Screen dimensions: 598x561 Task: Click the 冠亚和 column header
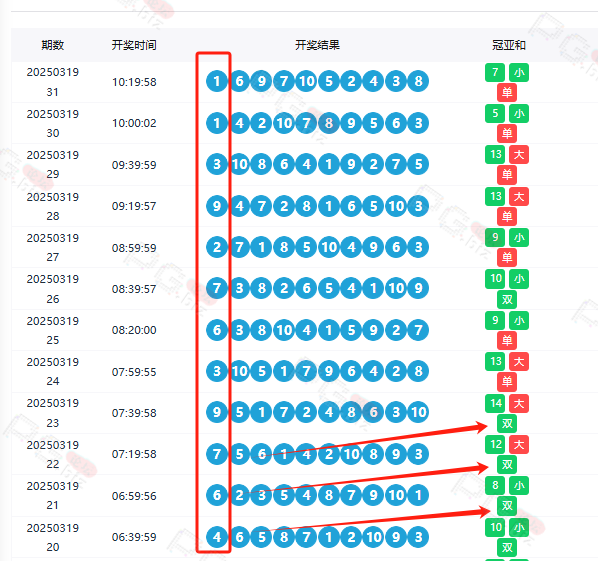[508, 45]
